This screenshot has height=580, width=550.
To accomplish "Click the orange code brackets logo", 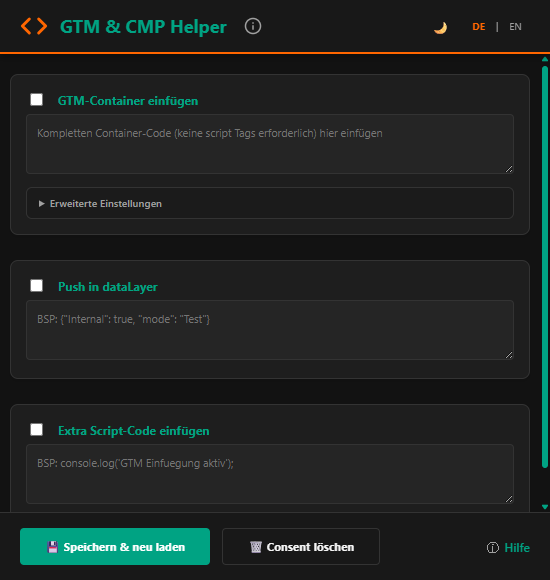I will tap(34, 26).
